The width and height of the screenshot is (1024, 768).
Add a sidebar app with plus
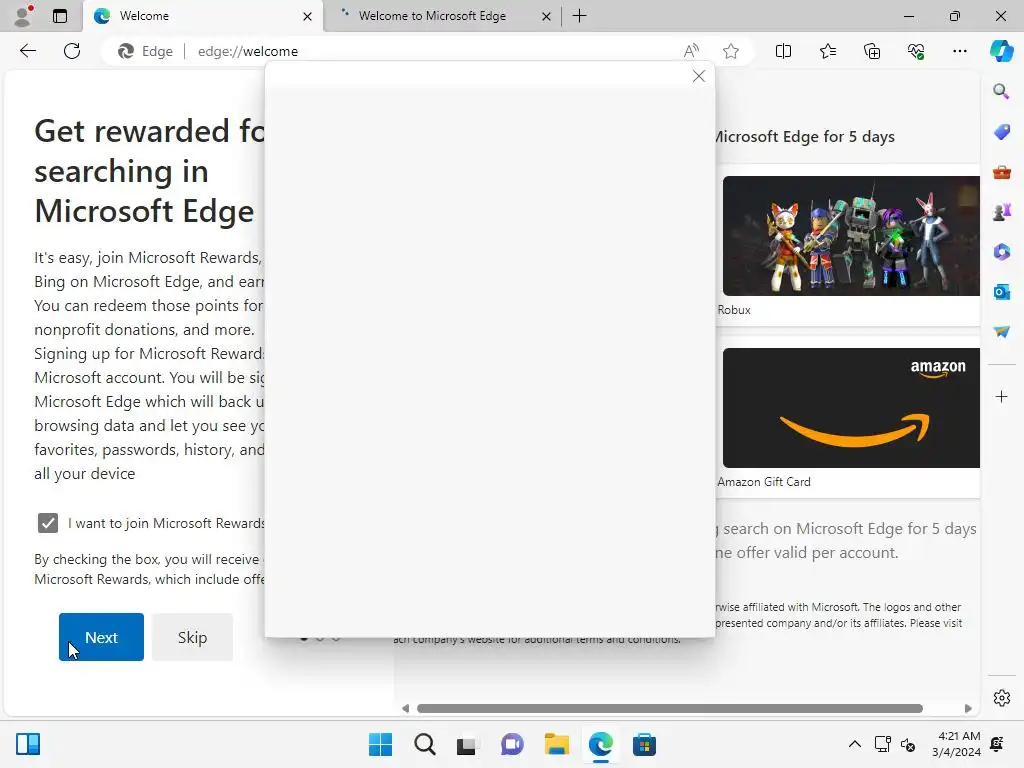coord(1001,396)
